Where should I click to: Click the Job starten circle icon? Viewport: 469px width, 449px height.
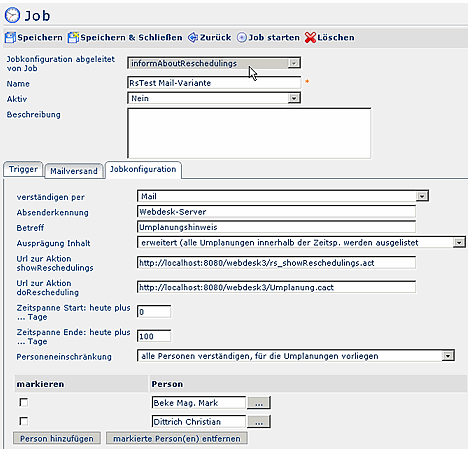click(x=242, y=38)
